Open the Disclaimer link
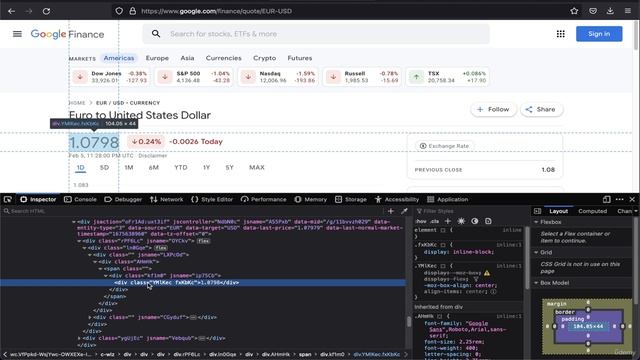 153,156
